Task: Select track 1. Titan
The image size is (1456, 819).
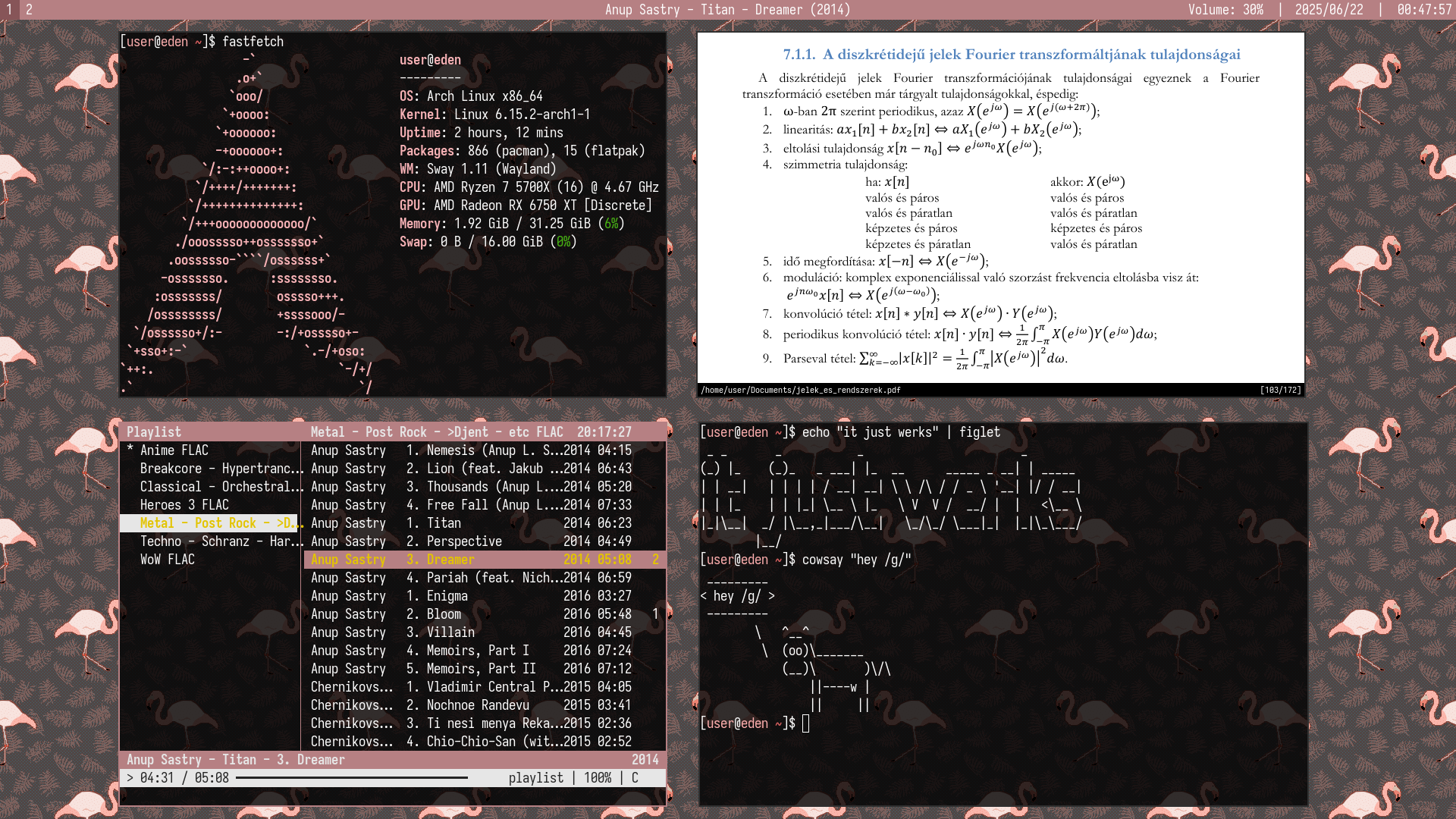Action: (x=485, y=523)
